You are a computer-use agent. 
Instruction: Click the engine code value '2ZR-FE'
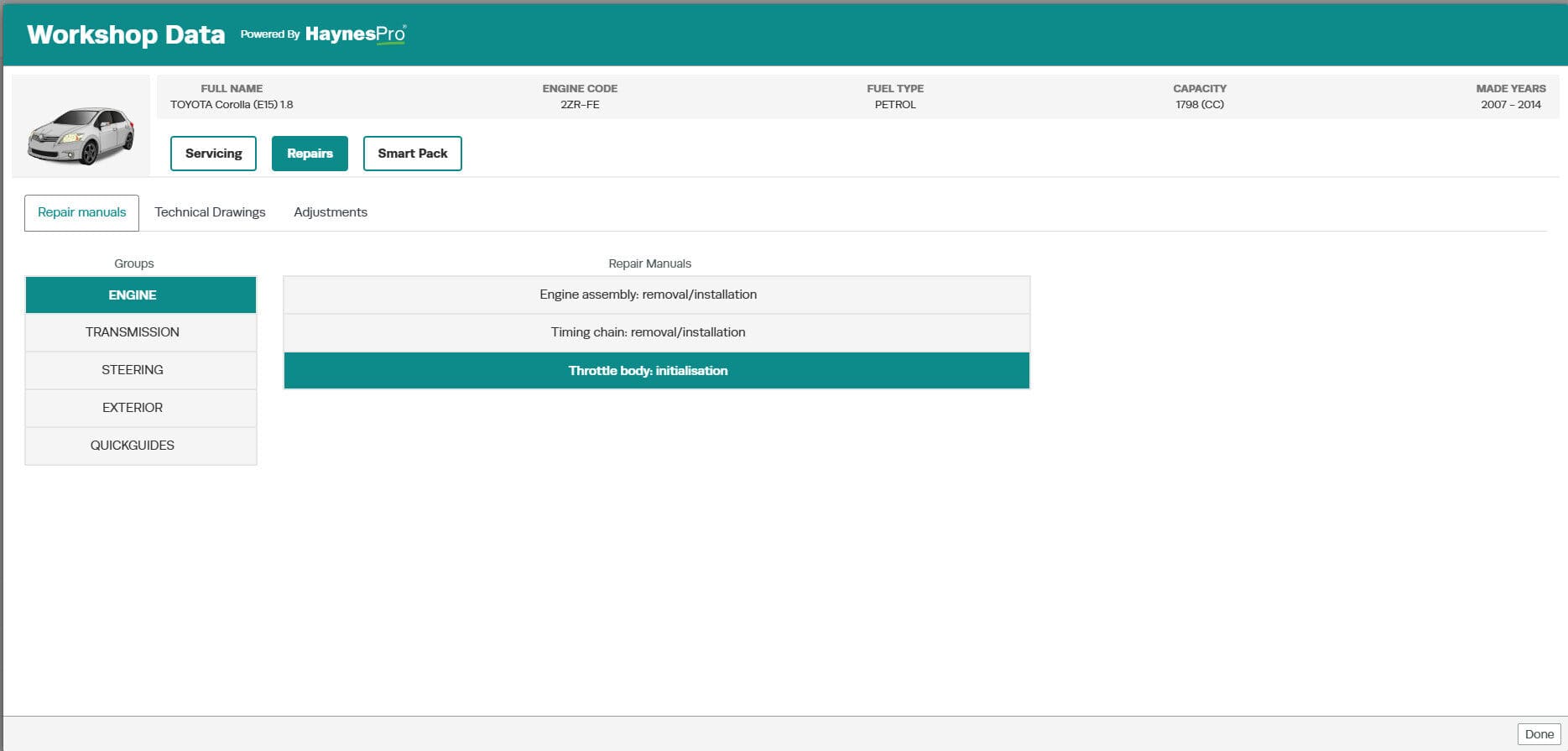click(580, 105)
